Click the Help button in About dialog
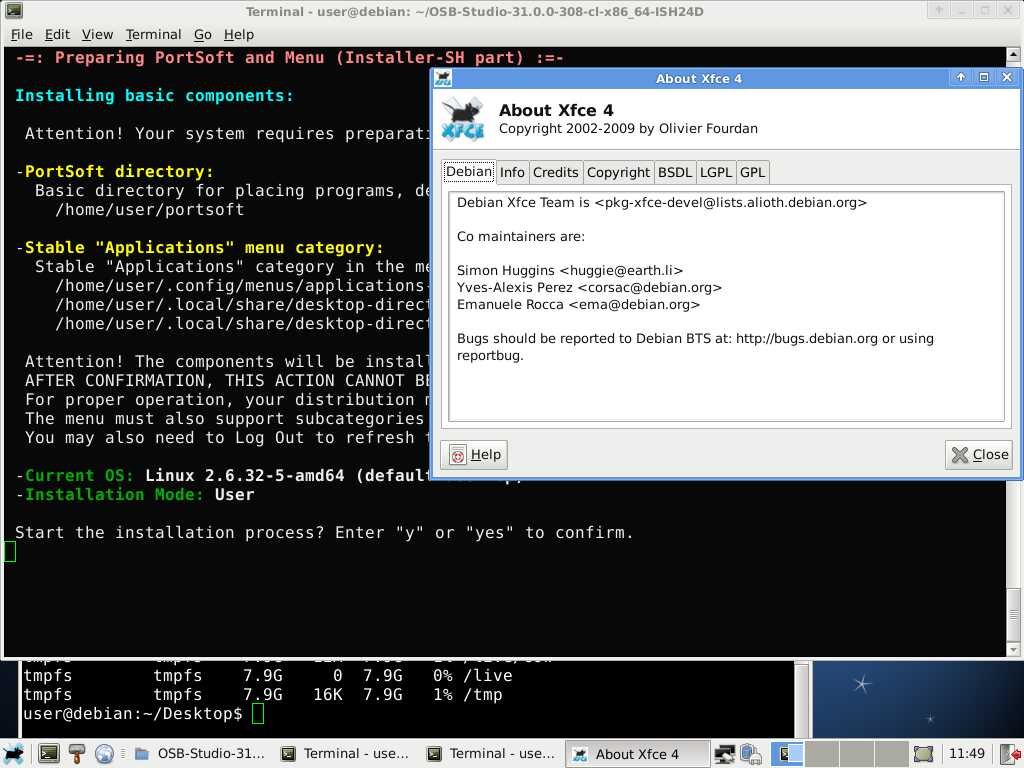The width and height of the screenshot is (1024, 768). click(x=474, y=455)
